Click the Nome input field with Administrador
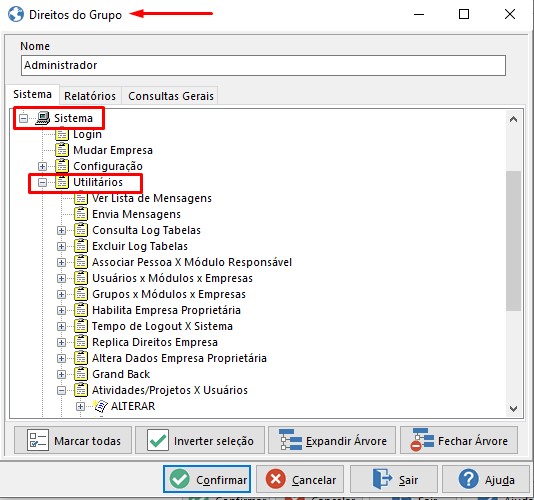 [263, 65]
